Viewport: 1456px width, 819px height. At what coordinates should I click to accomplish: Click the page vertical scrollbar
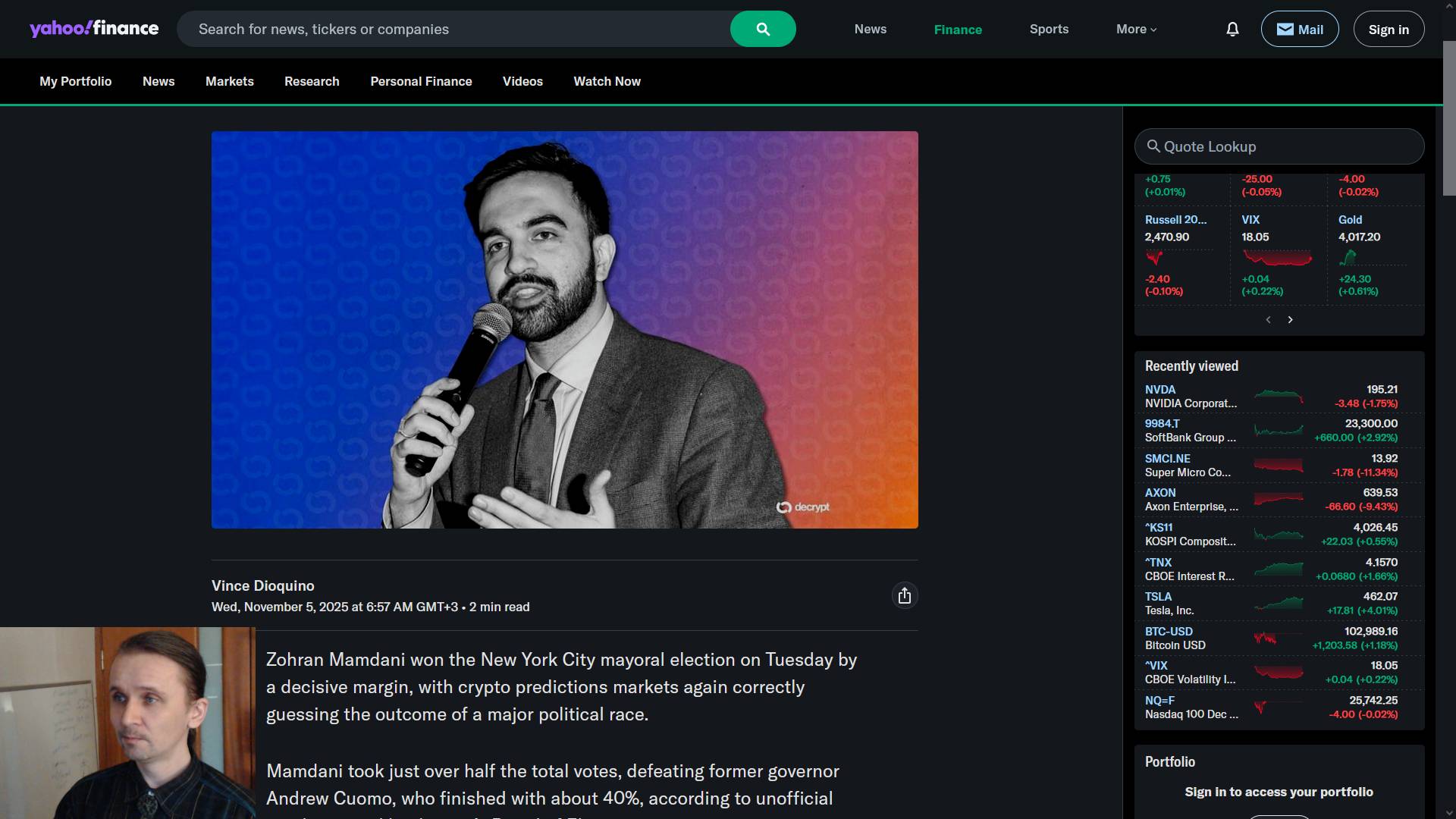pyautogui.click(x=1449, y=409)
